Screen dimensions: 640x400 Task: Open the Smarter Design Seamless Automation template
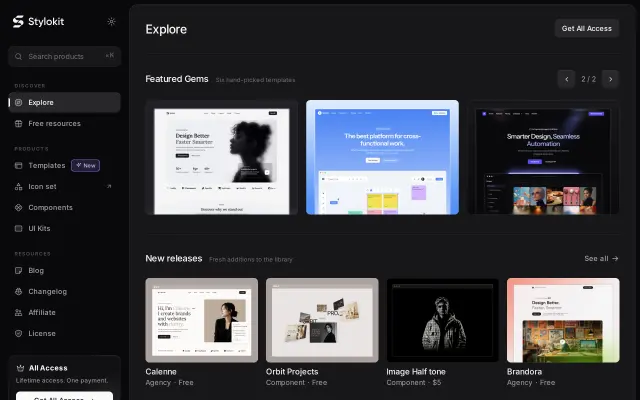(543, 157)
